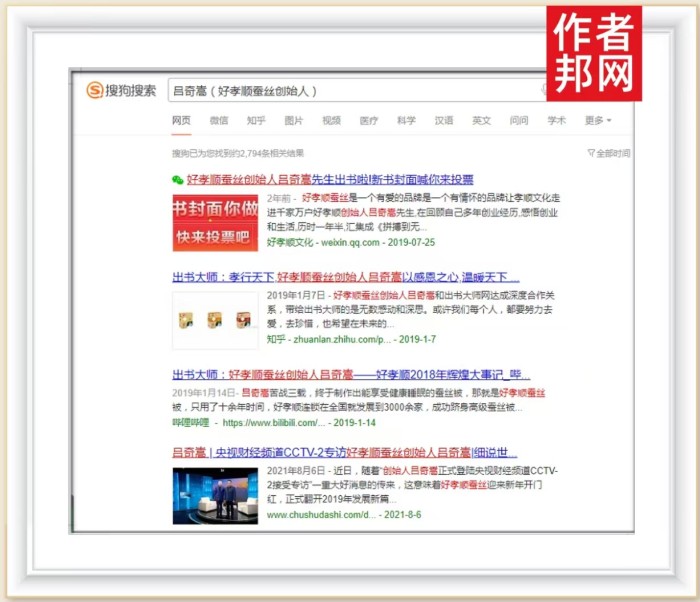This screenshot has height=602, width=700.
Task: Select the 图片 search tab
Action: click(x=293, y=121)
